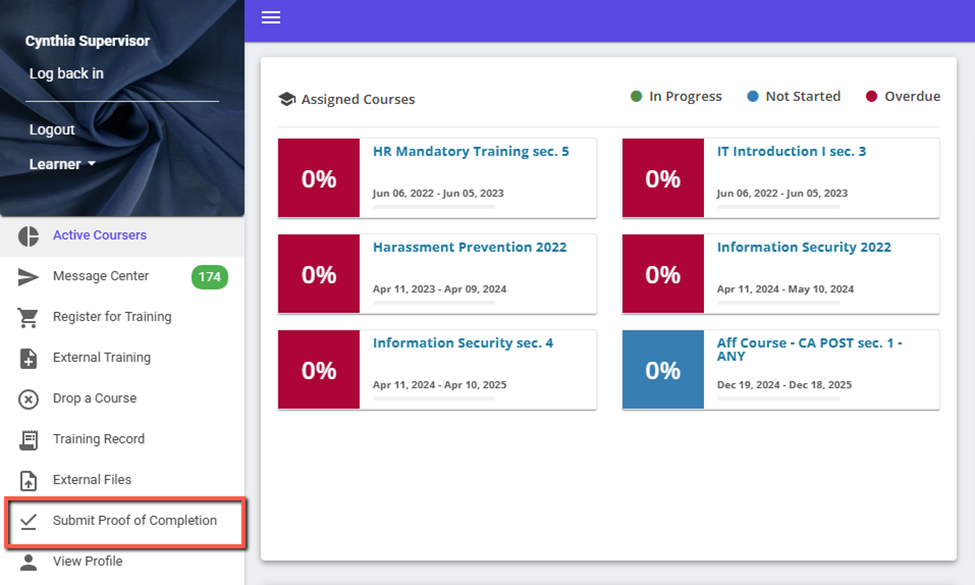Expand the Learner role dropdown
This screenshot has height=585, width=975.
point(62,164)
